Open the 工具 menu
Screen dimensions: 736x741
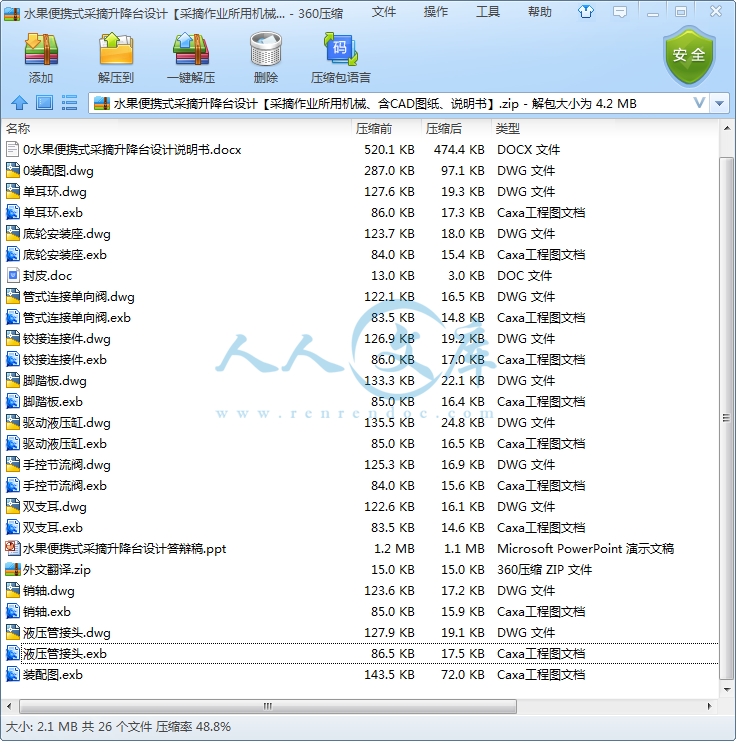487,12
